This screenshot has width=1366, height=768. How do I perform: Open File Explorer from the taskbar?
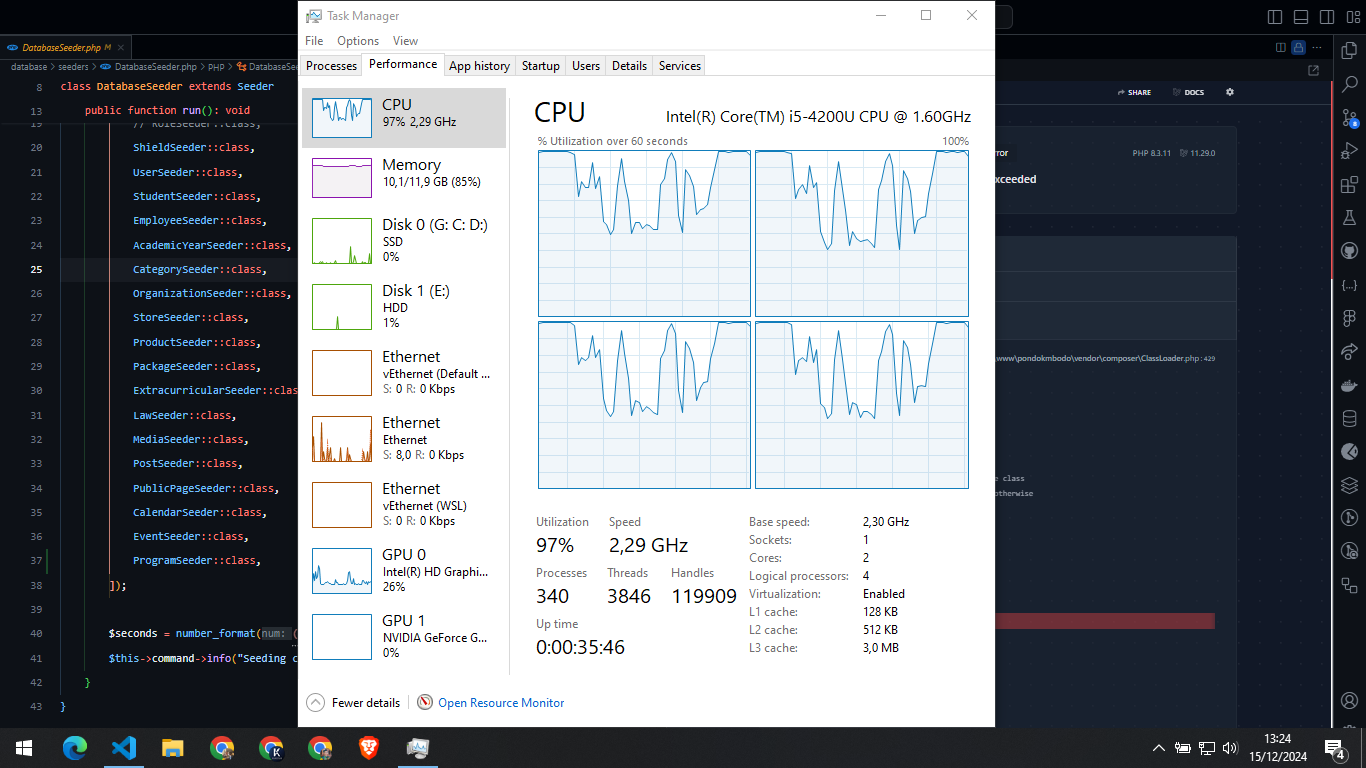[x=172, y=747]
